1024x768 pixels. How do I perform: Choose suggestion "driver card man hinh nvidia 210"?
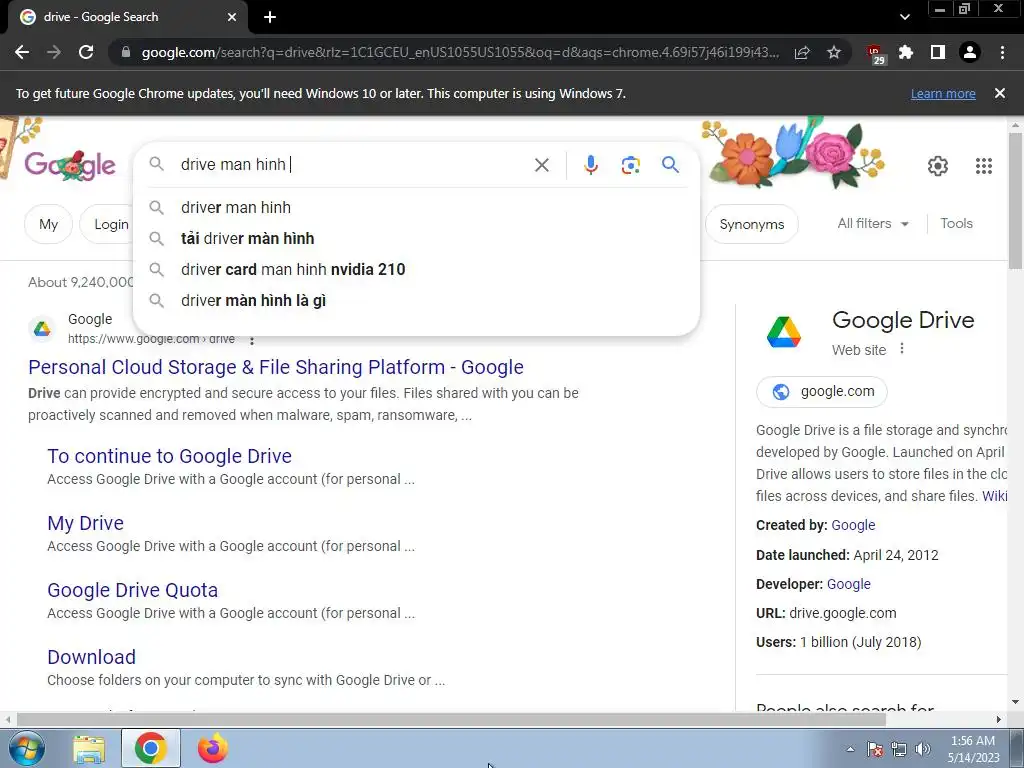coord(417,270)
